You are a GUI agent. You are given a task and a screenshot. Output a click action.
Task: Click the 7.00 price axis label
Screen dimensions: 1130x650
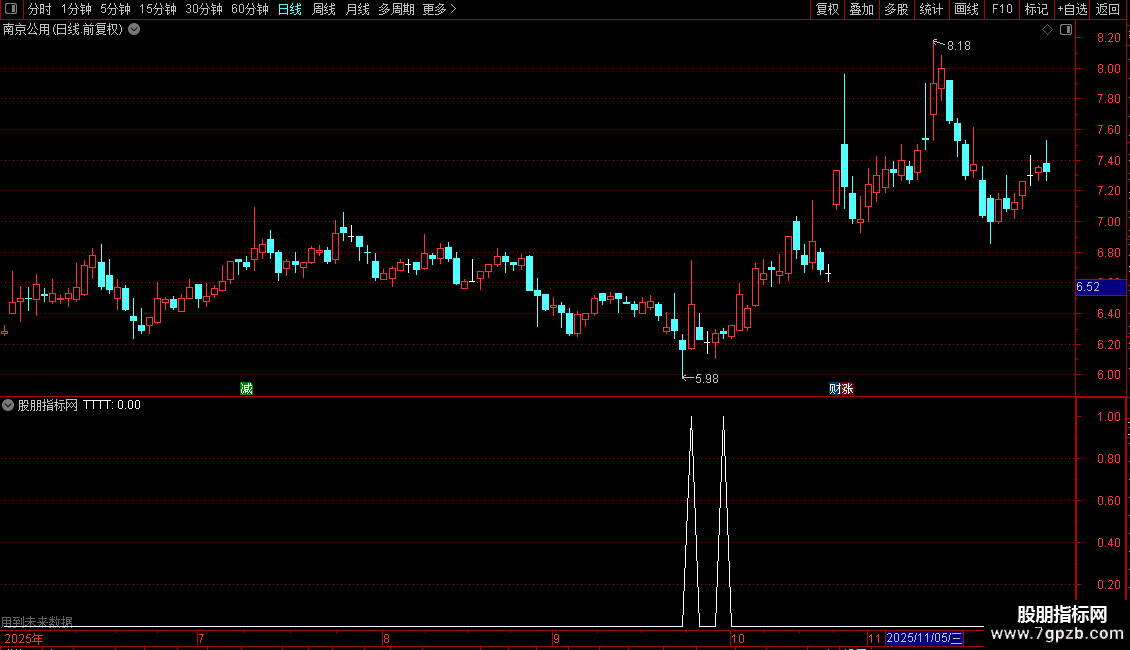[x=1108, y=221]
